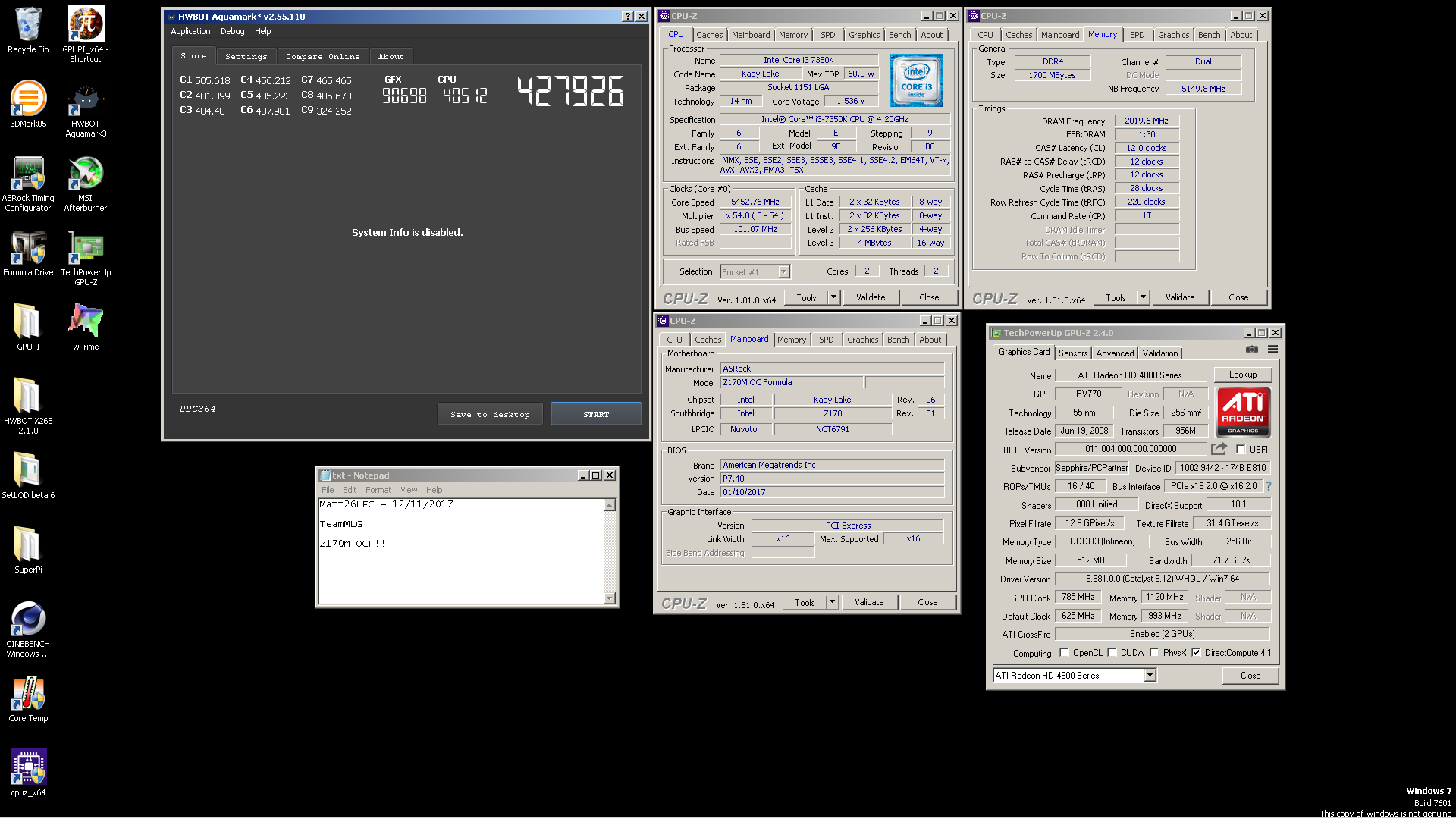Open Notepad View menu

pyautogui.click(x=409, y=490)
